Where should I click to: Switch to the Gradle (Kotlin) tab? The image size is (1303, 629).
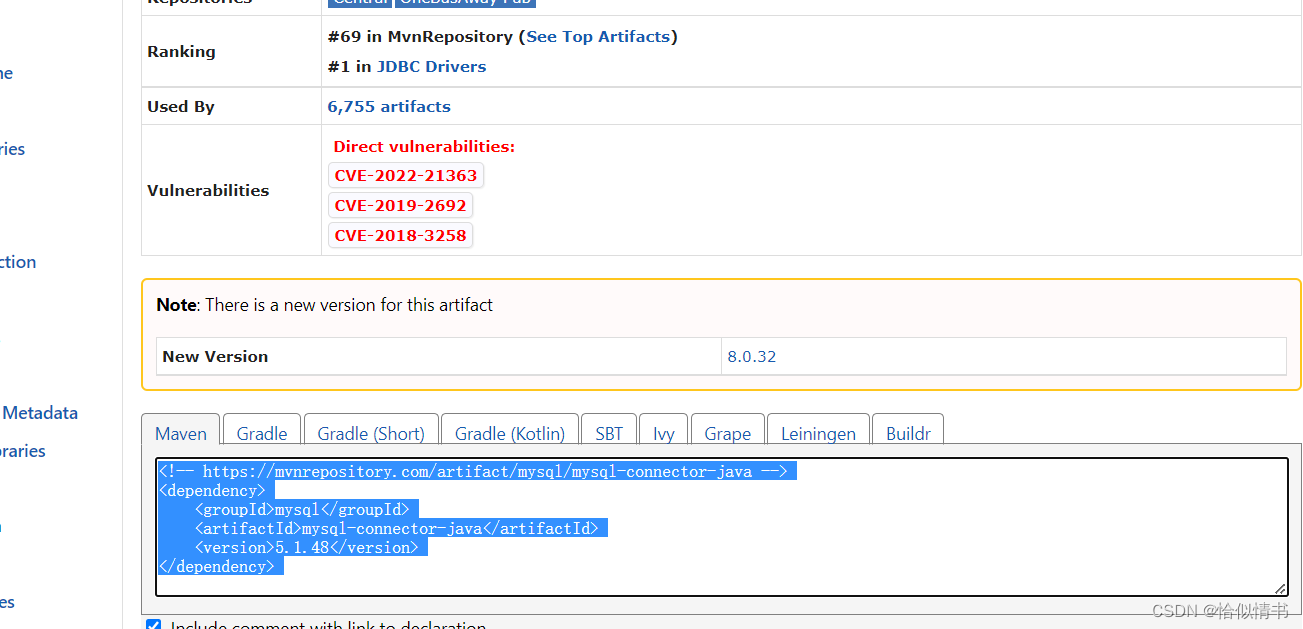point(509,433)
